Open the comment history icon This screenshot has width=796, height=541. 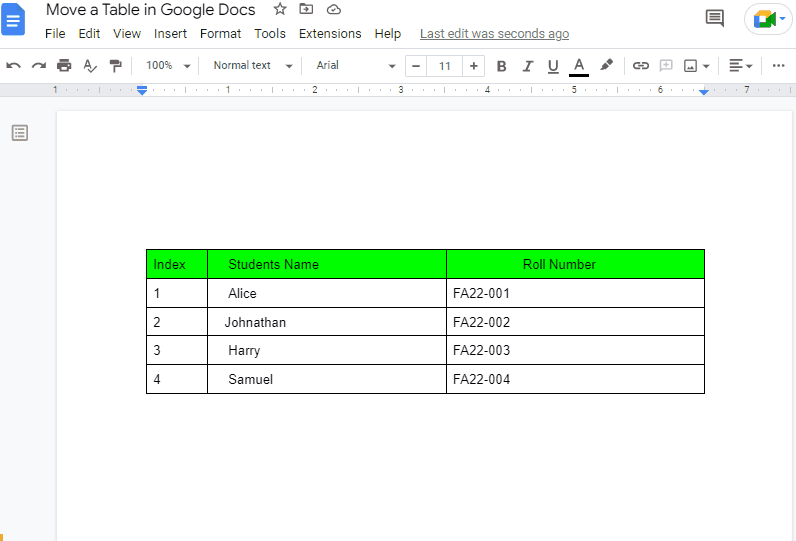pos(715,18)
